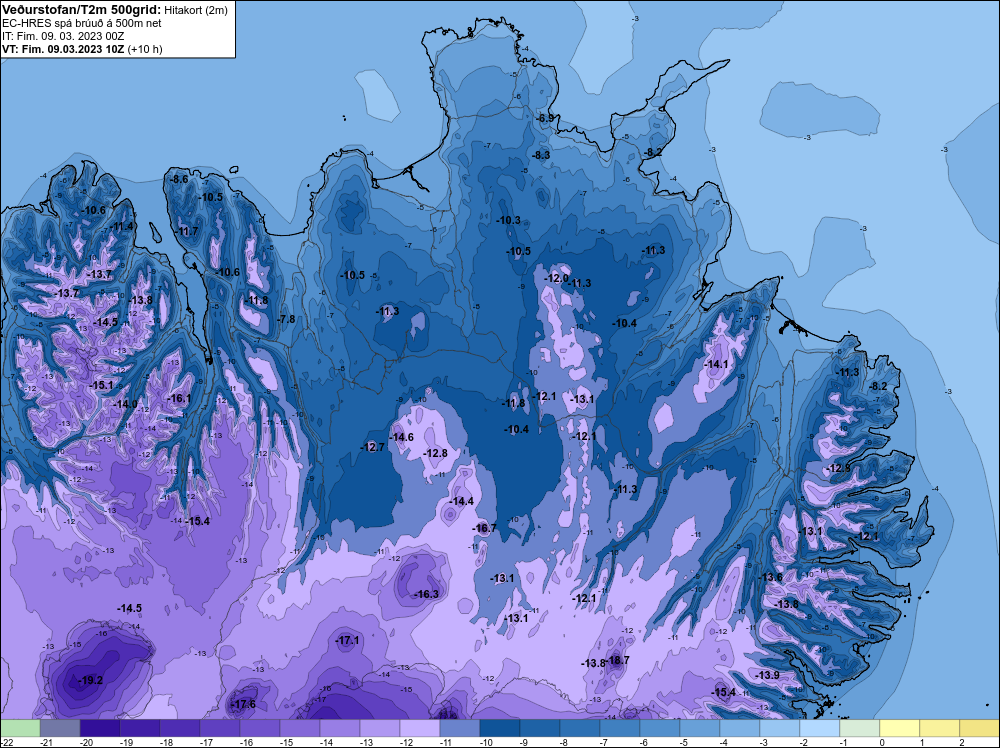Click the -14.4 temperature value

point(462,501)
